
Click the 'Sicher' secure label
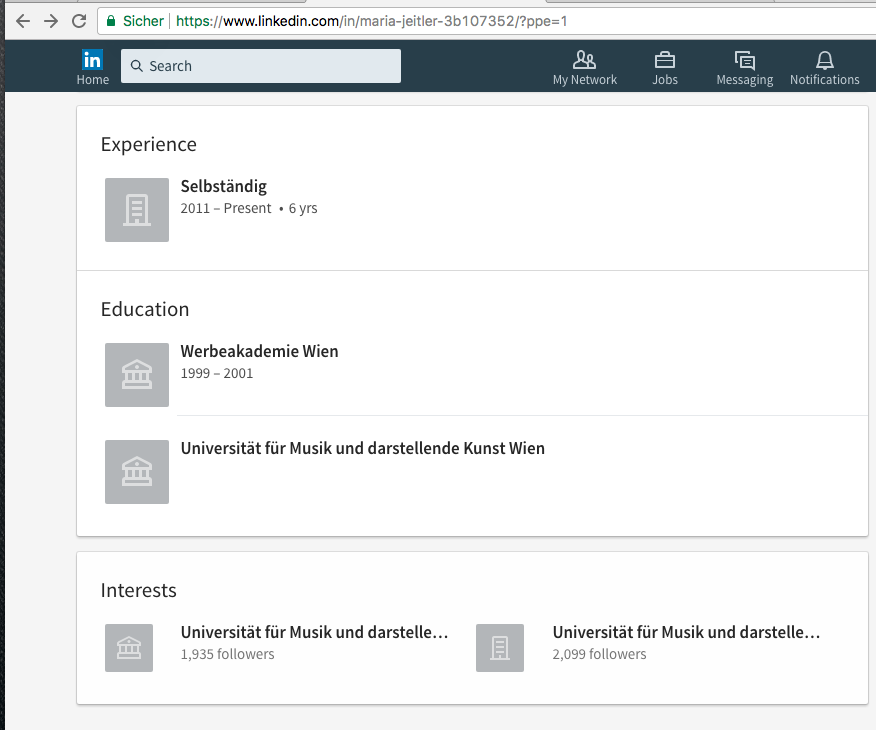(x=143, y=21)
